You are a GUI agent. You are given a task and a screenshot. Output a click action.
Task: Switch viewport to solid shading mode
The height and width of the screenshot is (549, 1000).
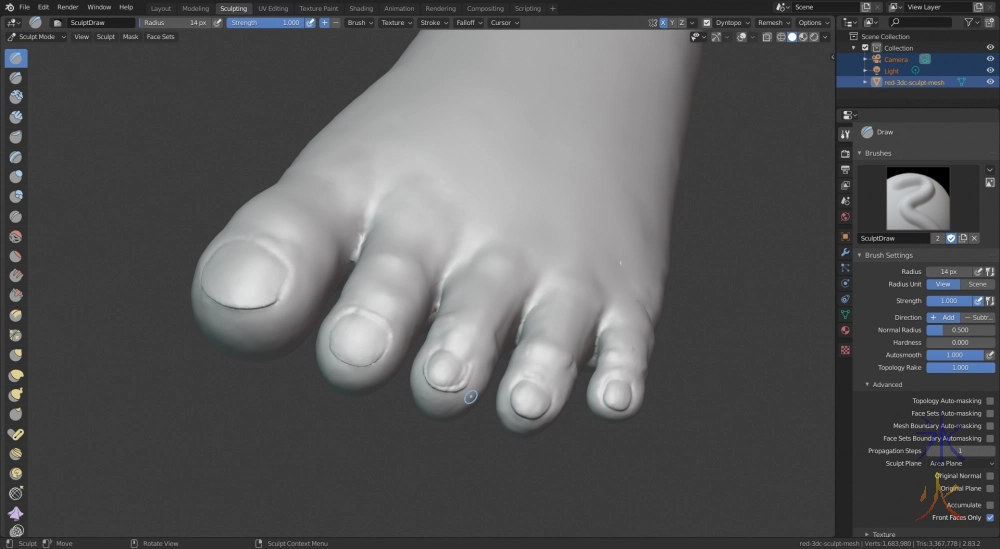pos(792,37)
